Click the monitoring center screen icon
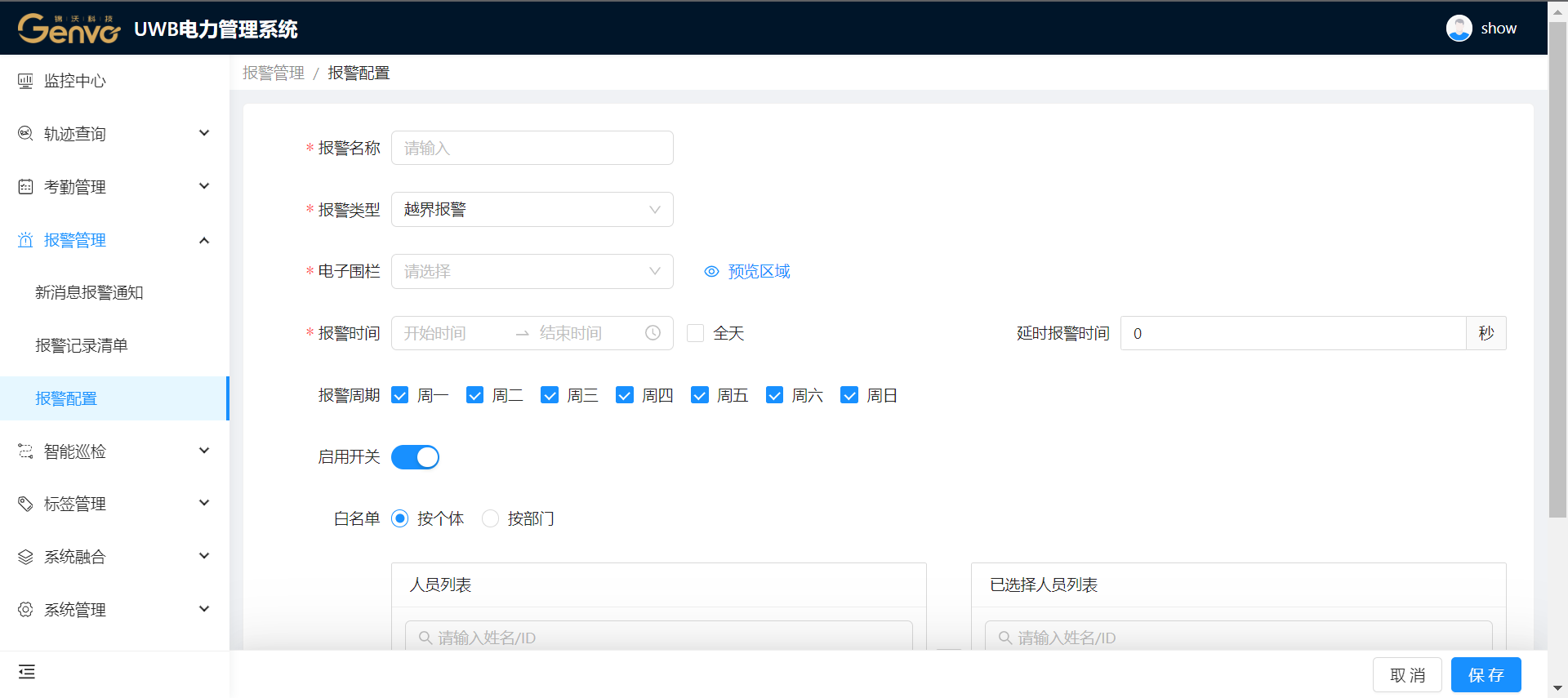This screenshot has height=698, width=1568. [25, 81]
